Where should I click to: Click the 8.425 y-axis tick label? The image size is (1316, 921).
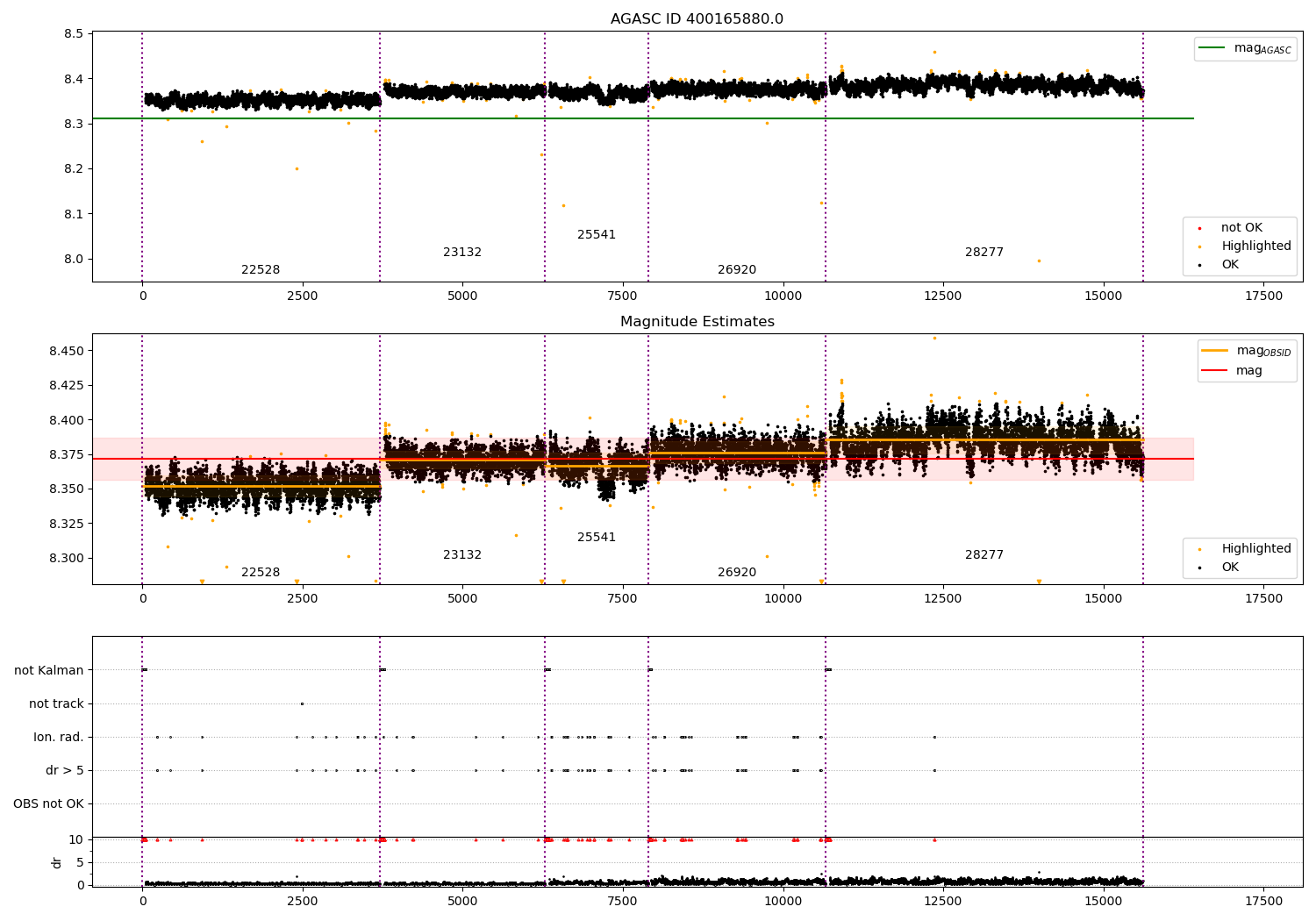[67, 385]
